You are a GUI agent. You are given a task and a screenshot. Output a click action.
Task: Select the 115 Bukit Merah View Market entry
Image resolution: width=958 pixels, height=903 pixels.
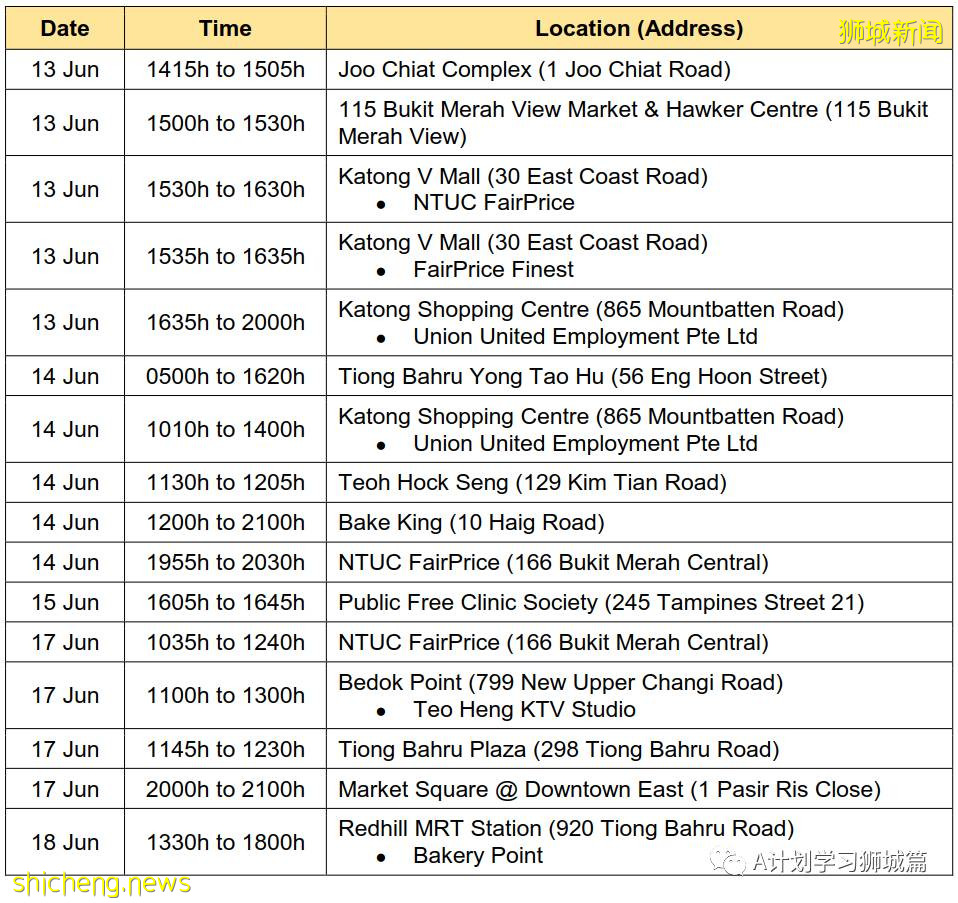coord(633,123)
